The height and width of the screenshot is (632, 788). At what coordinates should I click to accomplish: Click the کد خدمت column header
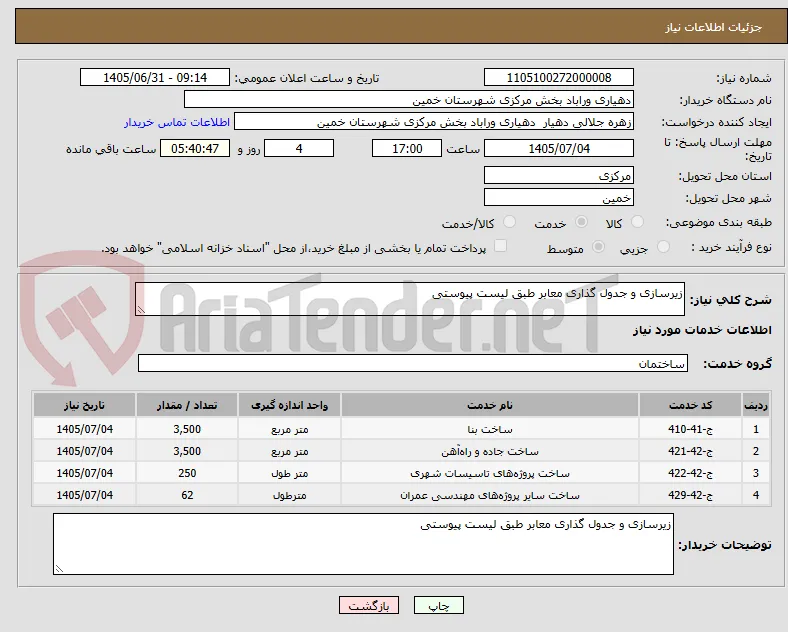[691, 405]
